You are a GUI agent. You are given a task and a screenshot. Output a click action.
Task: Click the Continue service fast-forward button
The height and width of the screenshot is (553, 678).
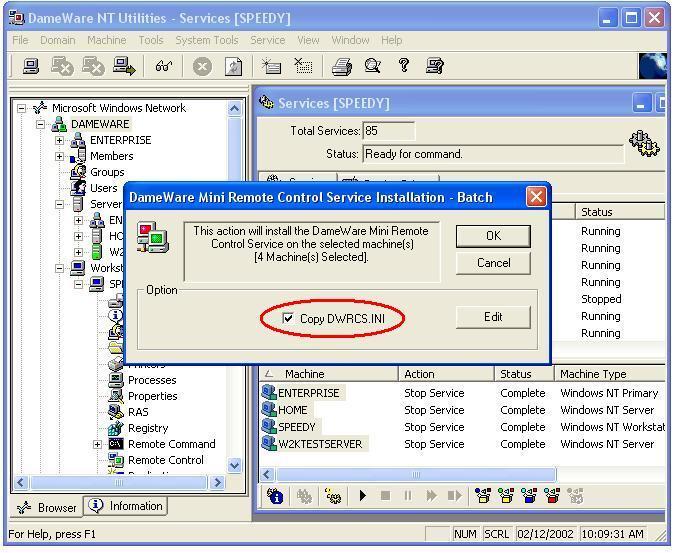(x=431, y=495)
